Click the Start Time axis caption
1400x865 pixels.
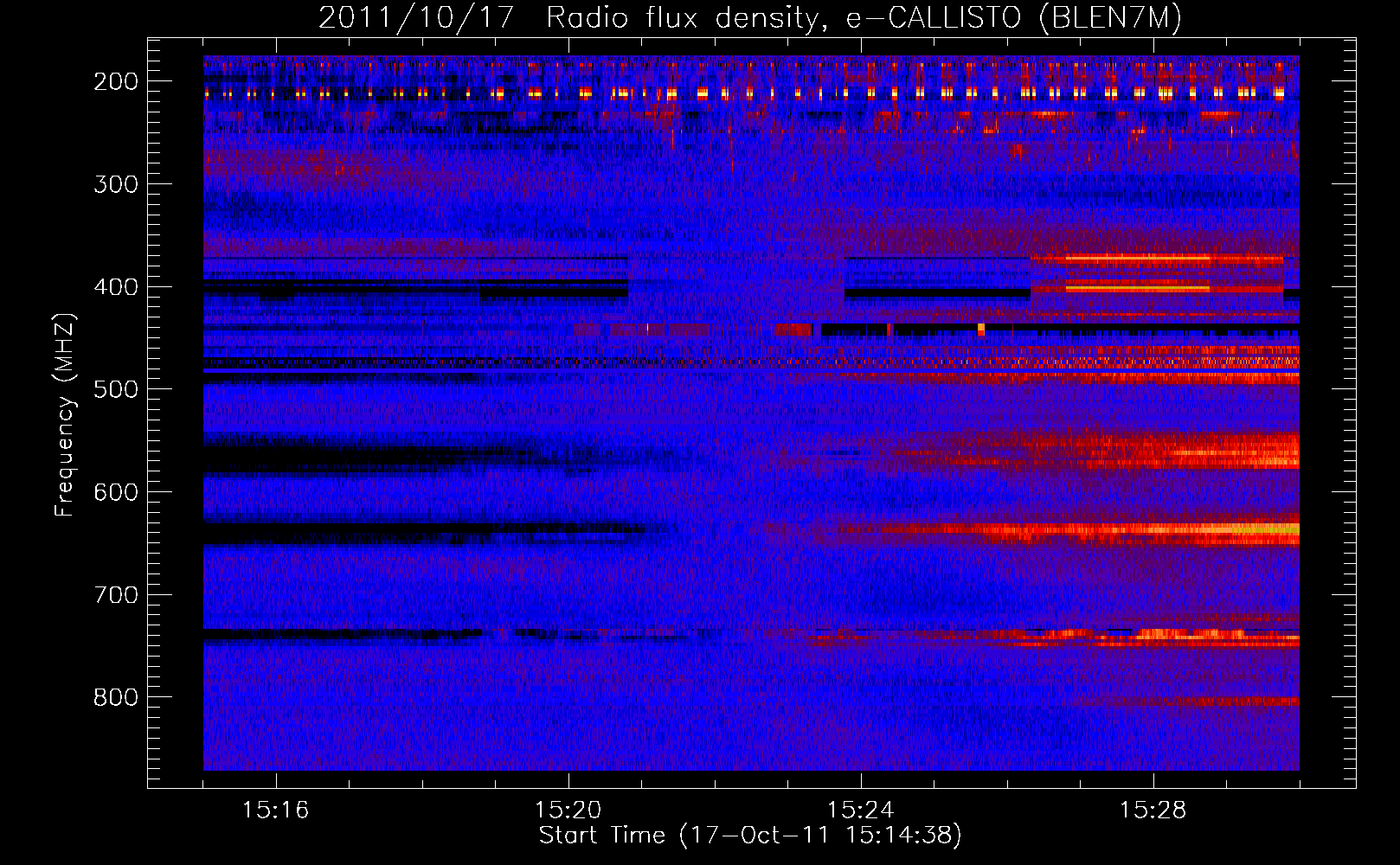pyautogui.click(x=750, y=836)
